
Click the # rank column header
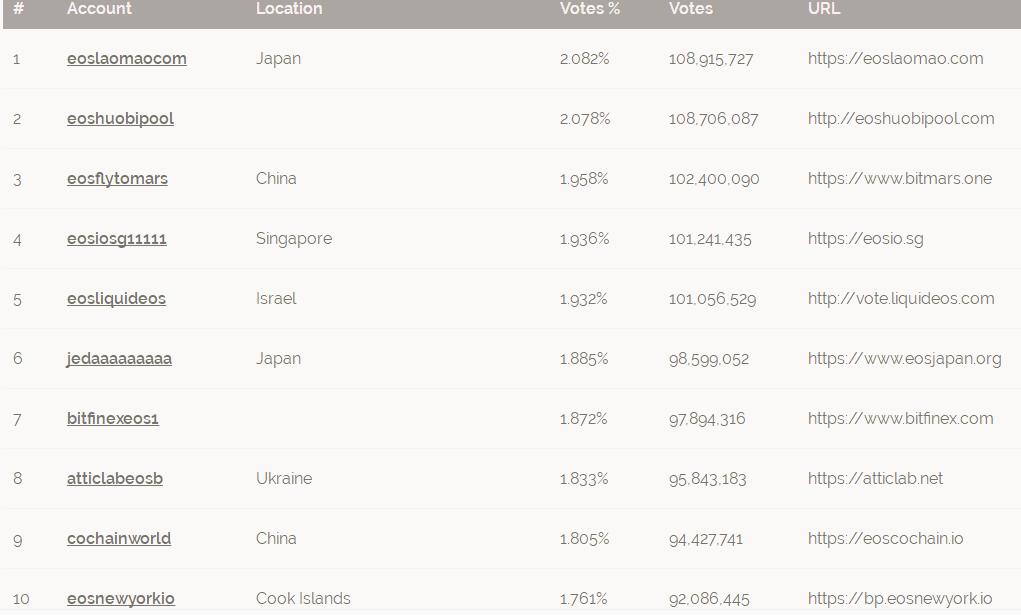coord(18,8)
